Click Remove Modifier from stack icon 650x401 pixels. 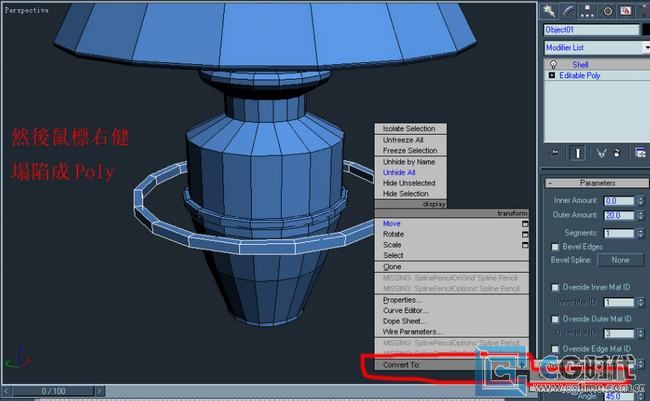[x=617, y=153]
